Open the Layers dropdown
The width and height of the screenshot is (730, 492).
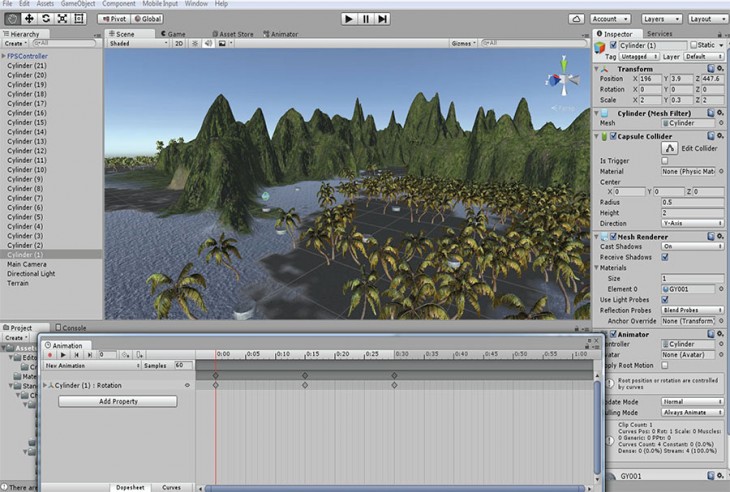click(660, 18)
